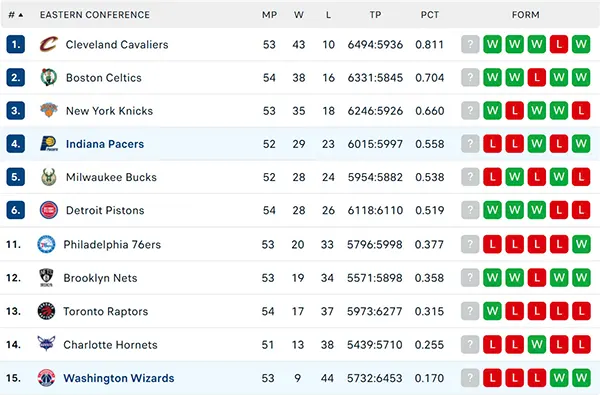
Task: Click the PCT column header
Action: tap(430, 15)
